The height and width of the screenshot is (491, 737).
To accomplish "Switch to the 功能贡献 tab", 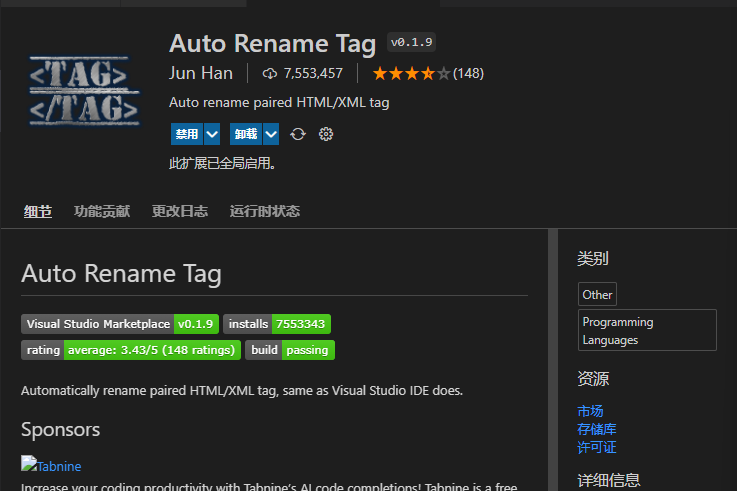I will pos(102,211).
